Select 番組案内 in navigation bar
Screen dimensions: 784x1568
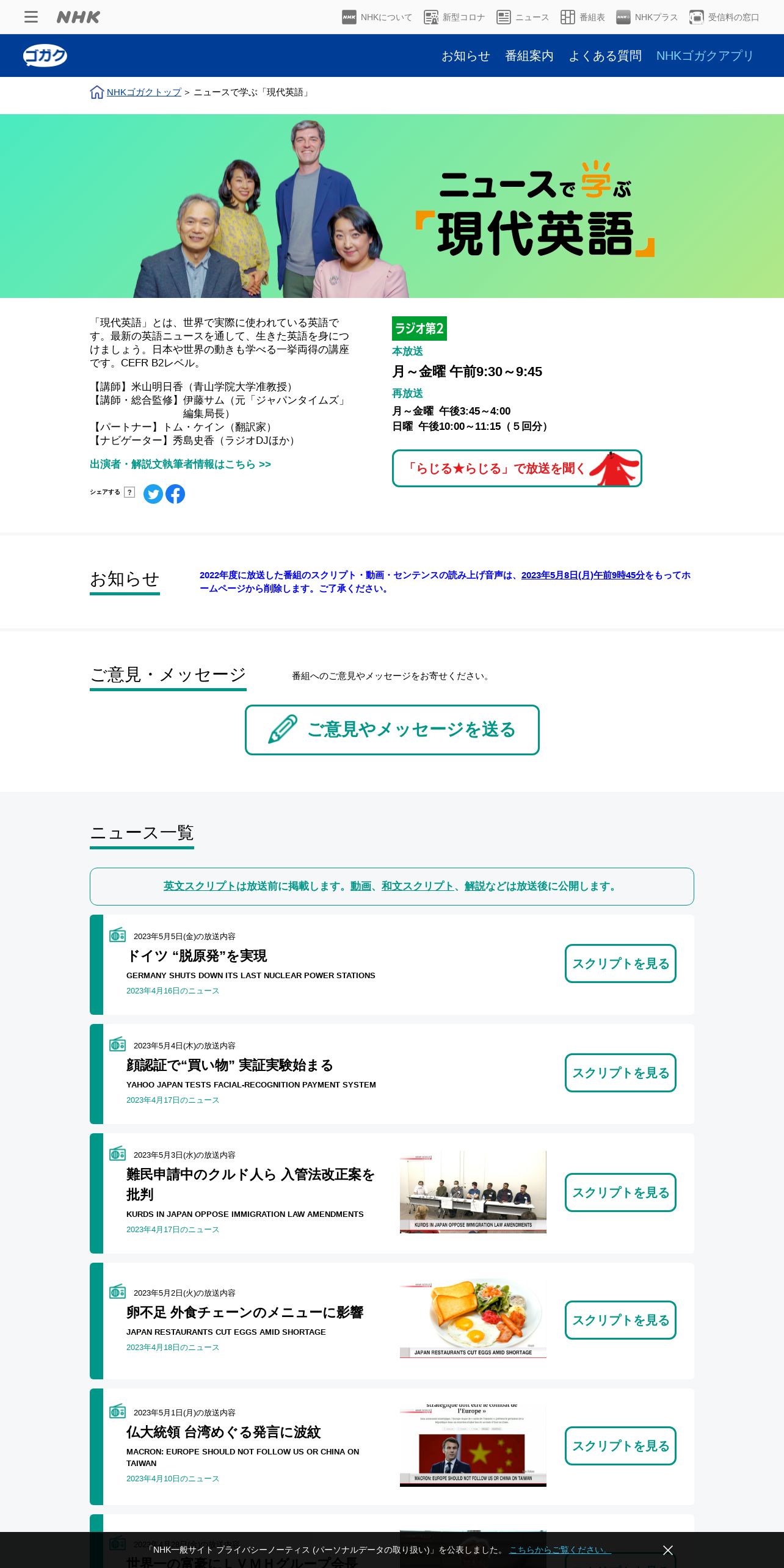(x=529, y=56)
